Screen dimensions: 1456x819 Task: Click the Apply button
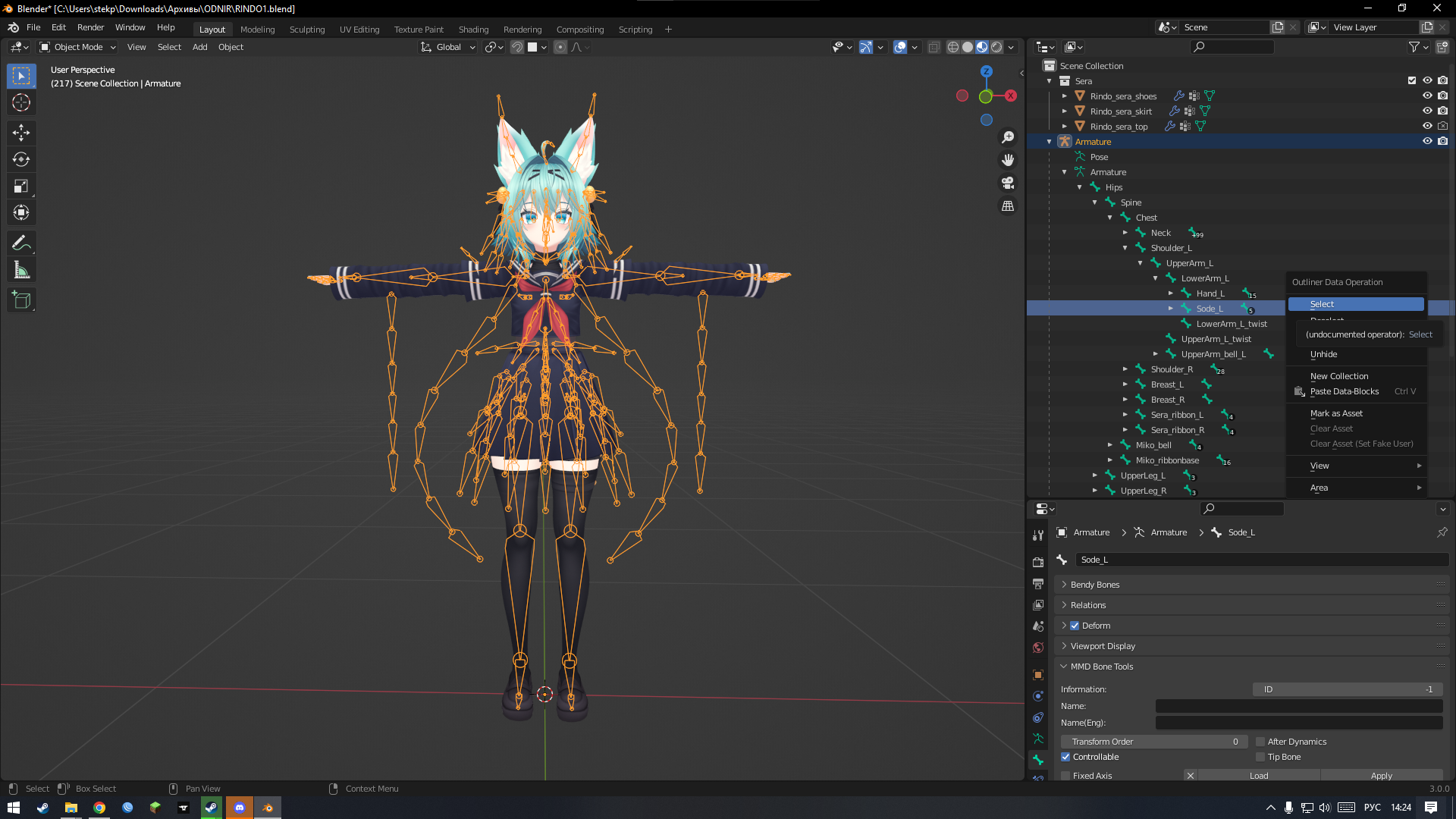pos(1381,775)
